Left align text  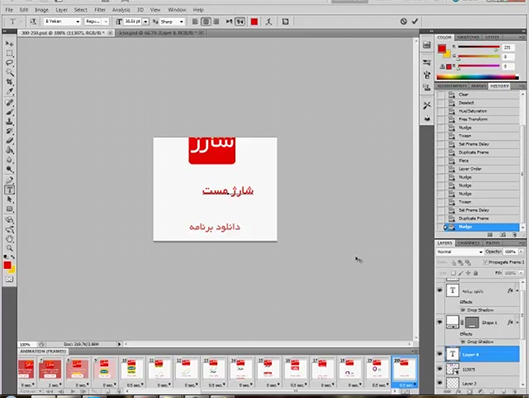tap(195, 22)
